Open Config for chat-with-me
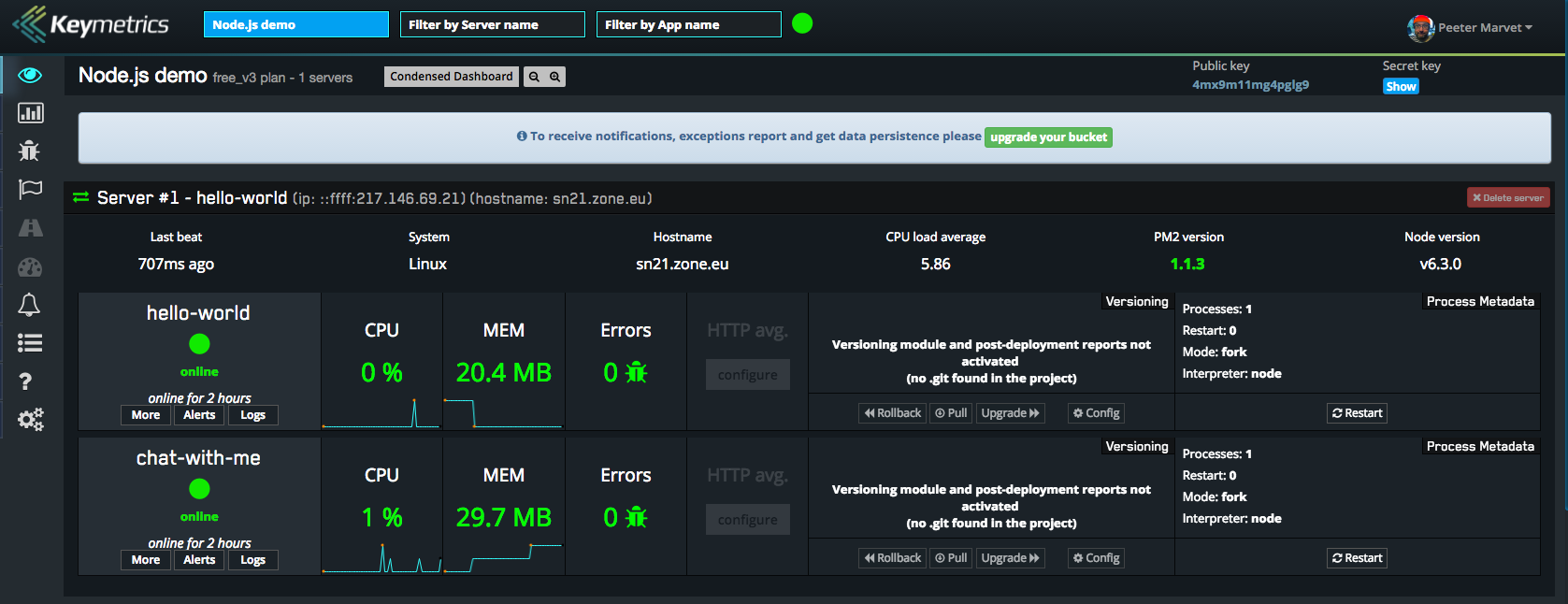The width and height of the screenshot is (1568, 604). [1096, 558]
